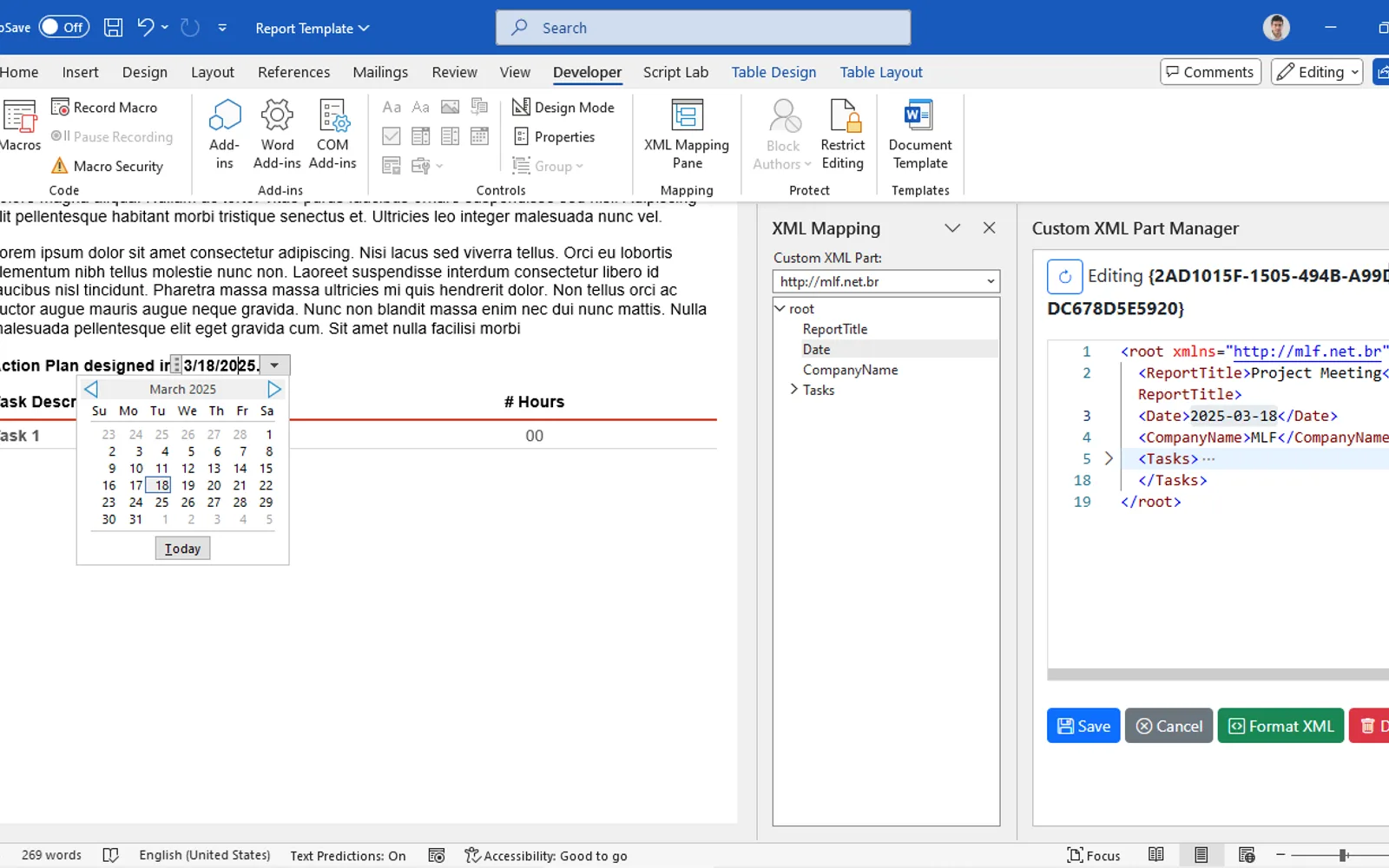Open Macro Security settings
This screenshot has width=1389, height=868.
coord(108,166)
